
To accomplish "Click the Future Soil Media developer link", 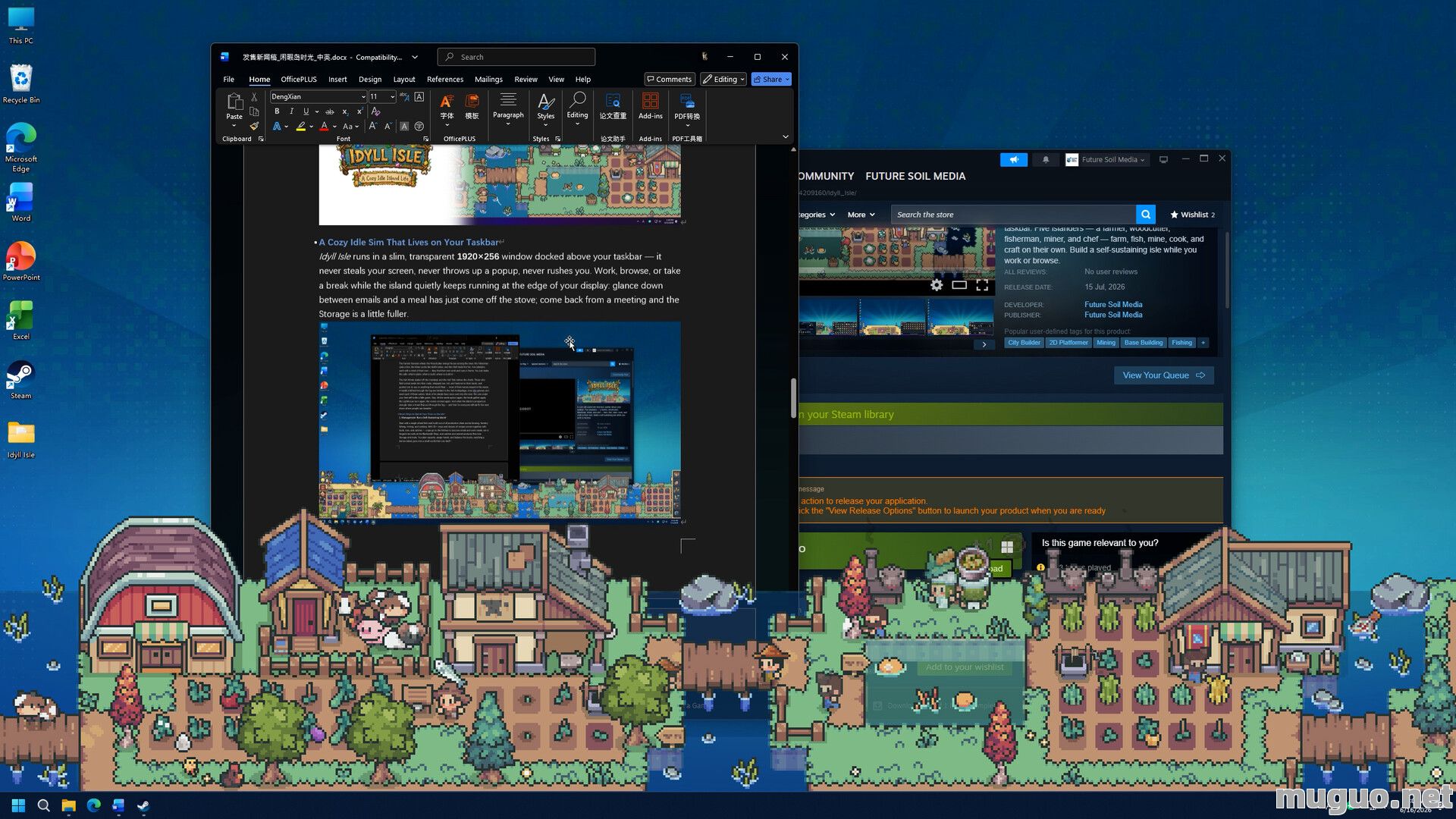I will pos(1113,305).
